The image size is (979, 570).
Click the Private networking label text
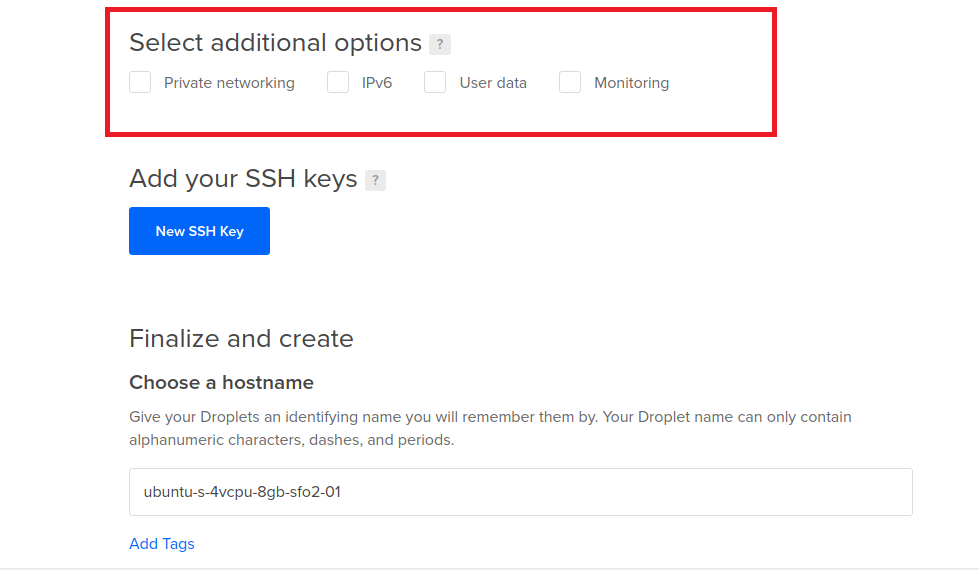coord(229,83)
